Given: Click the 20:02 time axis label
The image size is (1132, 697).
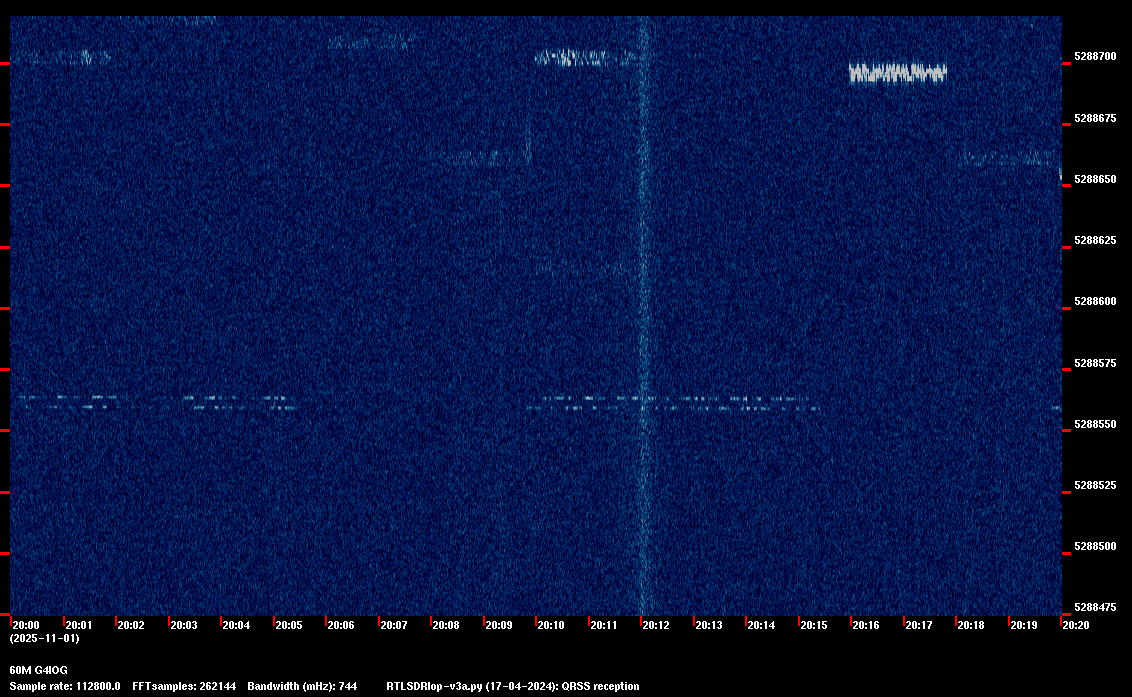Looking at the screenshot, I should [x=131, y=625].
